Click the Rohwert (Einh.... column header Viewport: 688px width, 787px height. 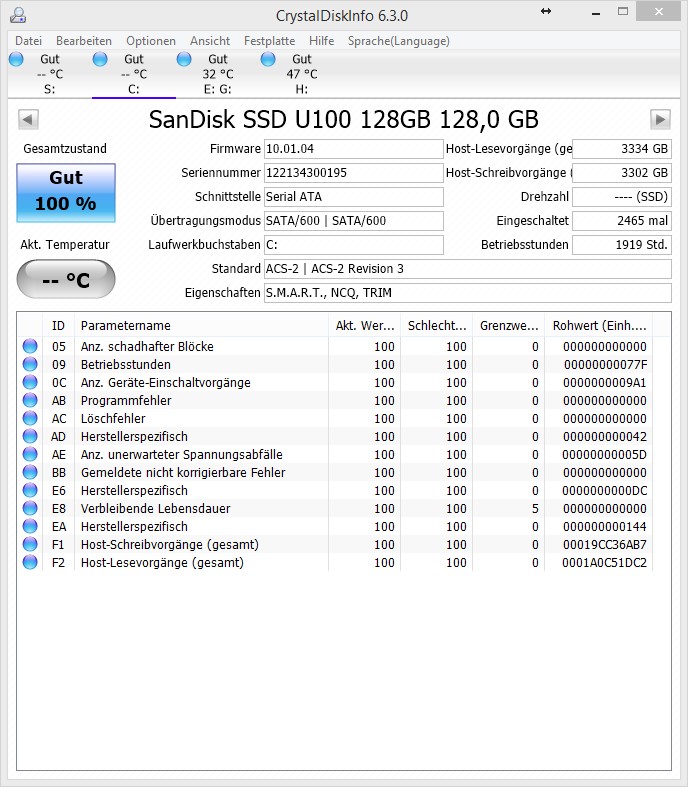599,325
